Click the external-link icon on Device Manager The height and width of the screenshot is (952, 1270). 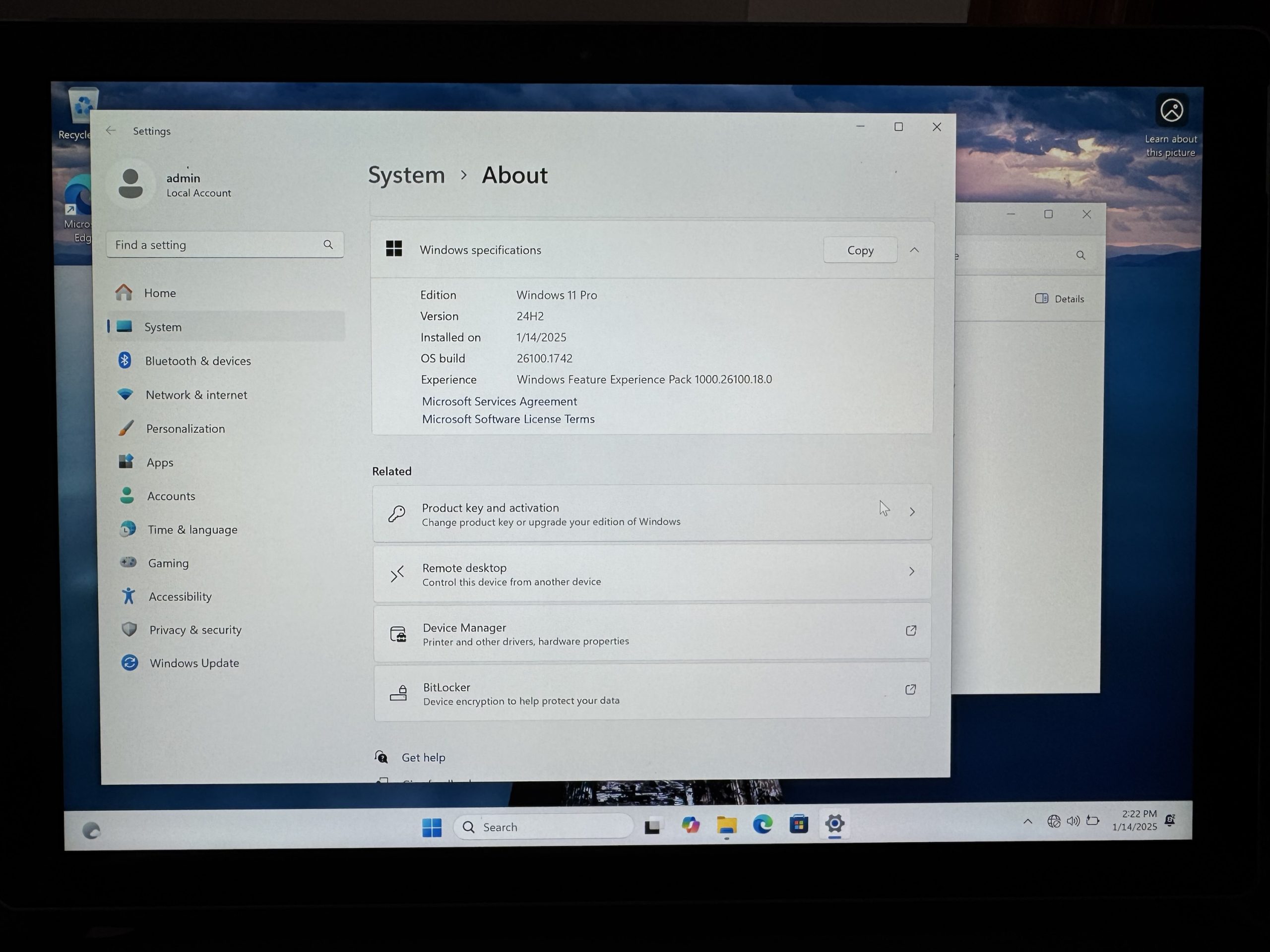click(911, 631)
